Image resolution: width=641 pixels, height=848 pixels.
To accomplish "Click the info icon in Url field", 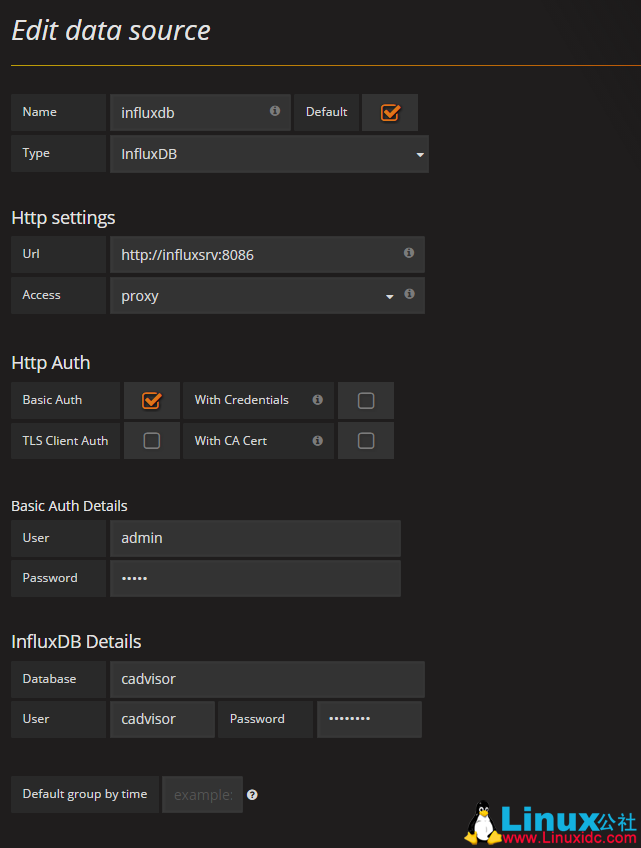I will pyautogui.click(x=409, y=253).
